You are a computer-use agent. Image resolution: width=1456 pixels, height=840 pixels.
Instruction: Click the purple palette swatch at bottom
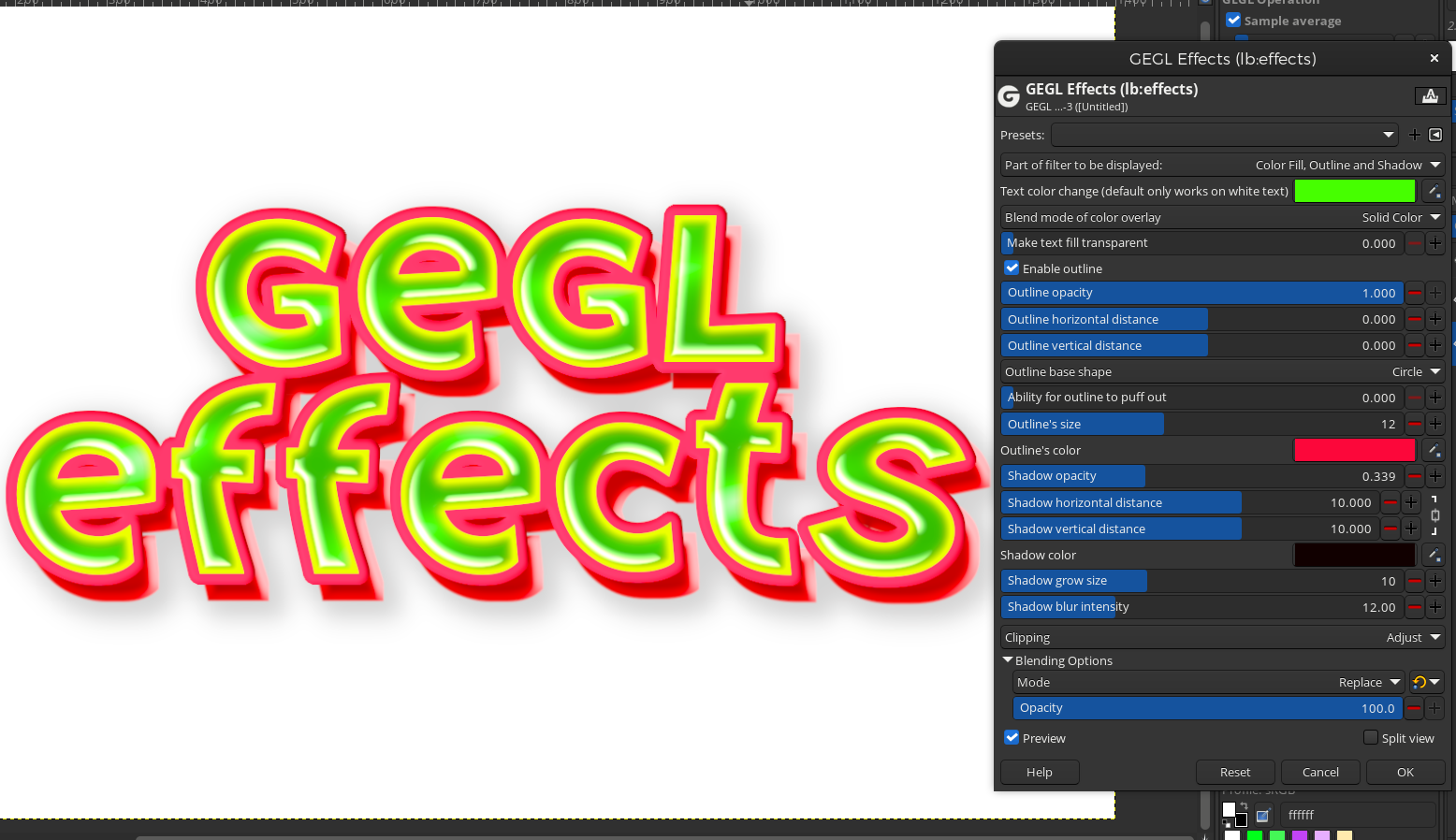(1300, 835)
